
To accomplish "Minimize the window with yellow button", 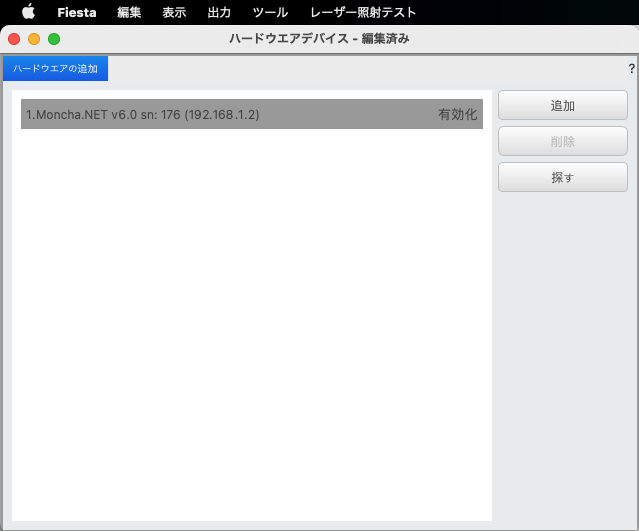I will (34, 39).
